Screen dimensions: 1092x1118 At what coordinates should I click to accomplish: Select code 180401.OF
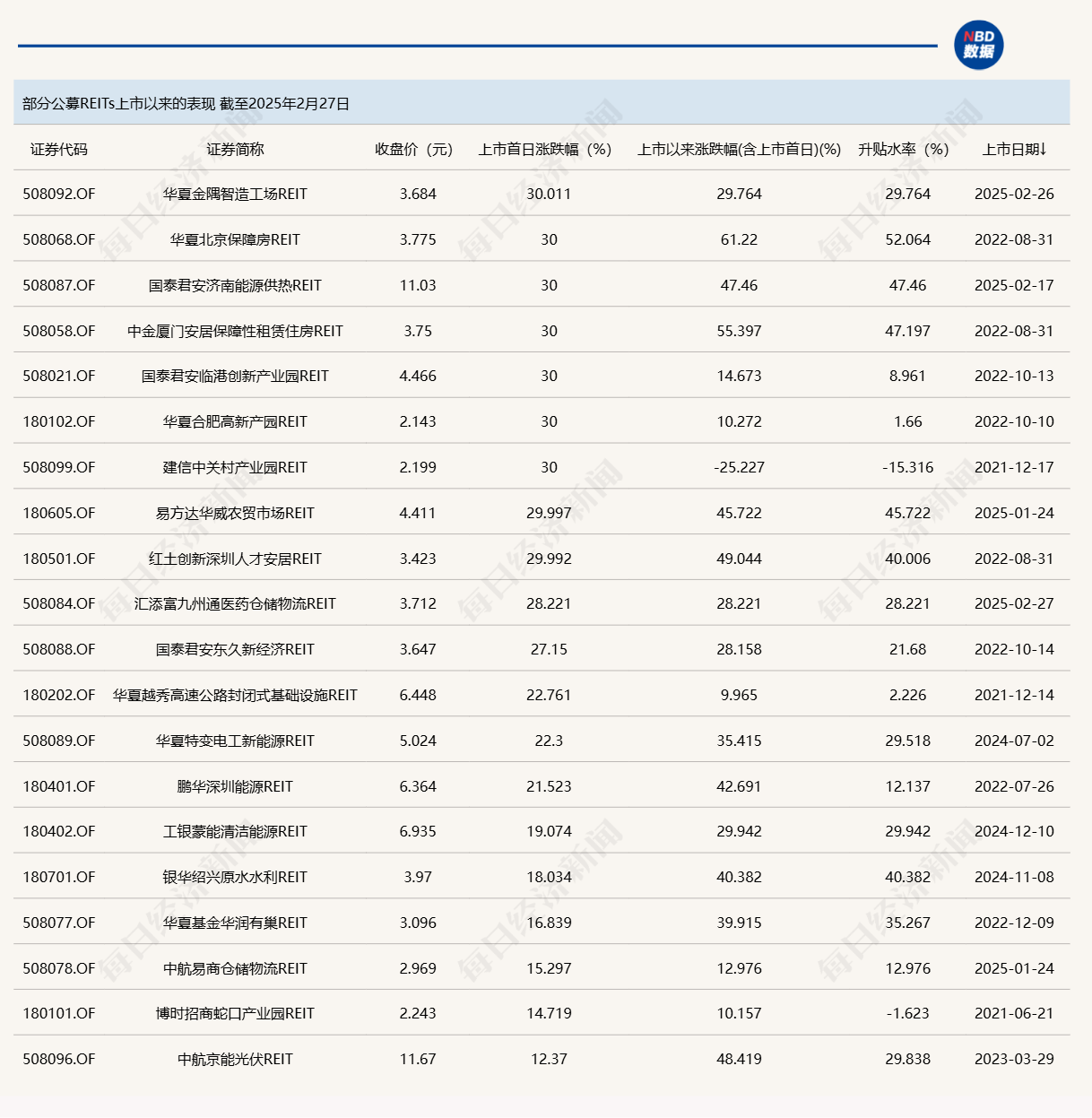coord(59,786)
